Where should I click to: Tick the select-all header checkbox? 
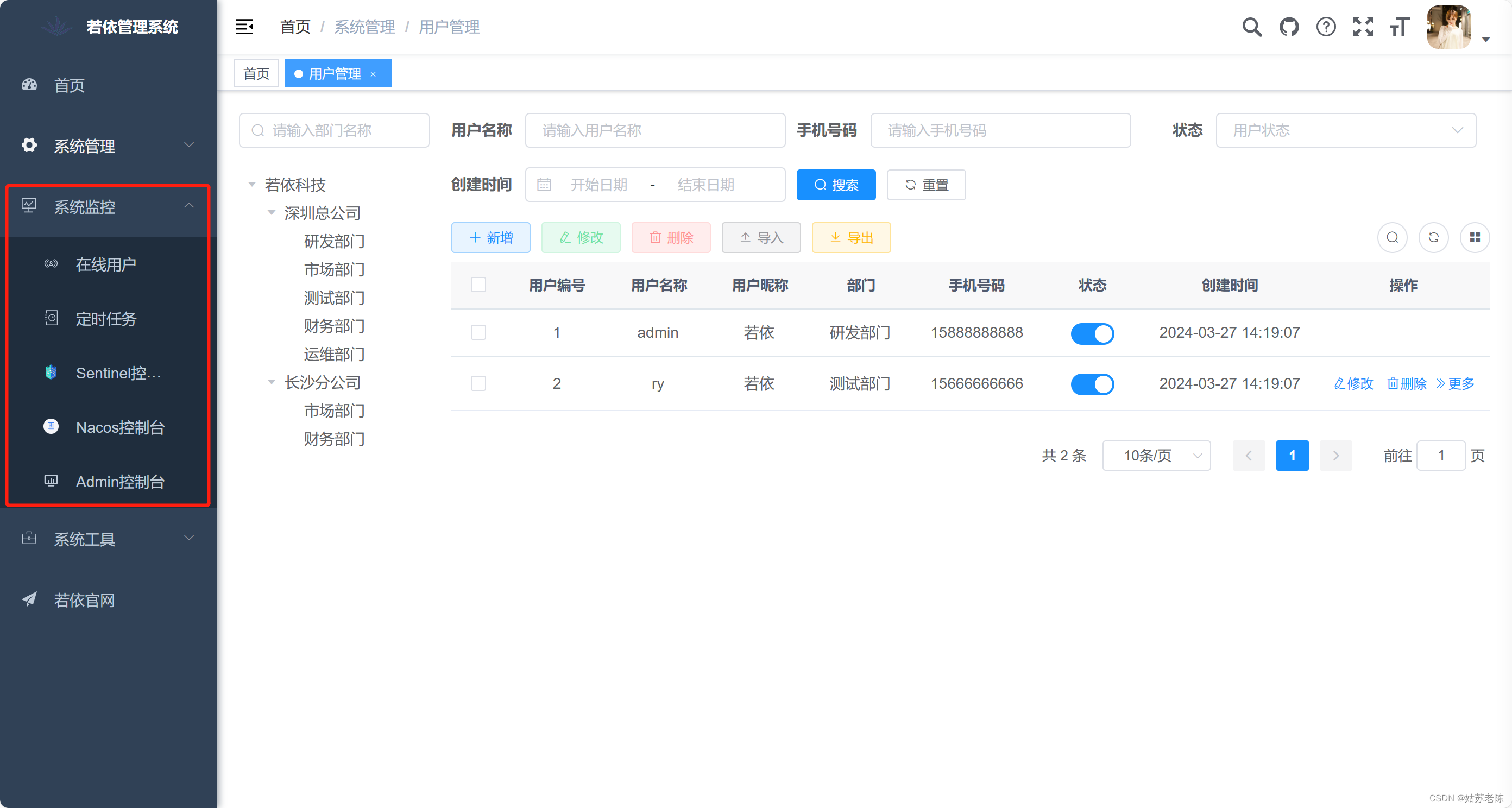pyautogui.click(x=478, y=285)
